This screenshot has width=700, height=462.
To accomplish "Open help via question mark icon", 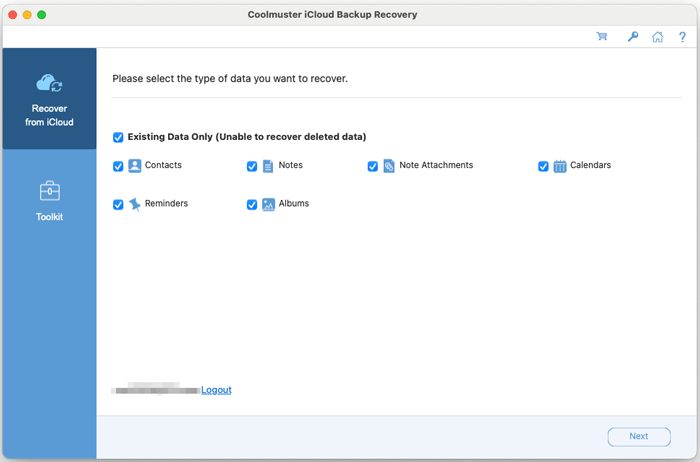I will point(682,37).
